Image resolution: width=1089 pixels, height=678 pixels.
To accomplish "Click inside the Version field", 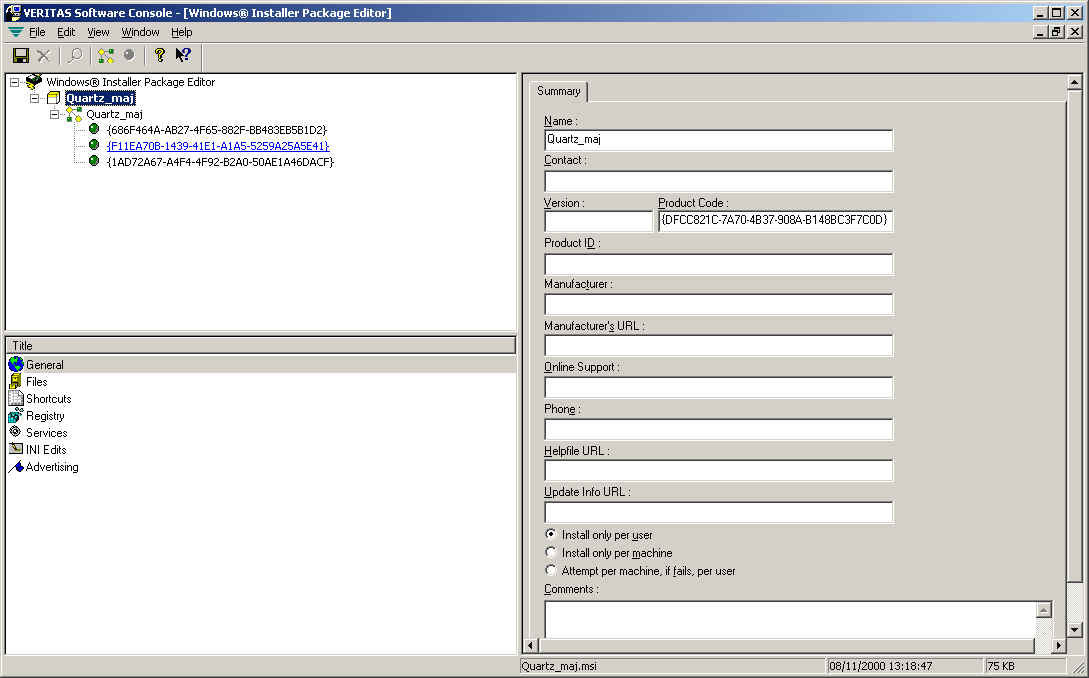I will (x=598, y=221).
